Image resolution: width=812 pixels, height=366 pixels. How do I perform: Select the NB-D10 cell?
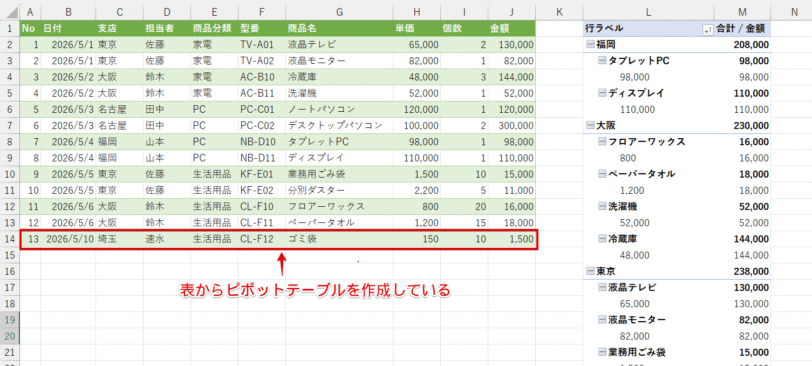click(x=262, y=142)
